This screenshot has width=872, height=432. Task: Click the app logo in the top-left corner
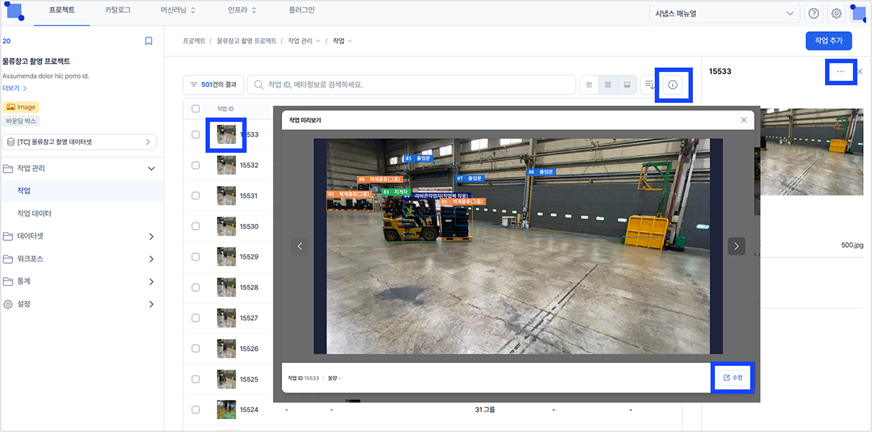[x=14, y=11]
